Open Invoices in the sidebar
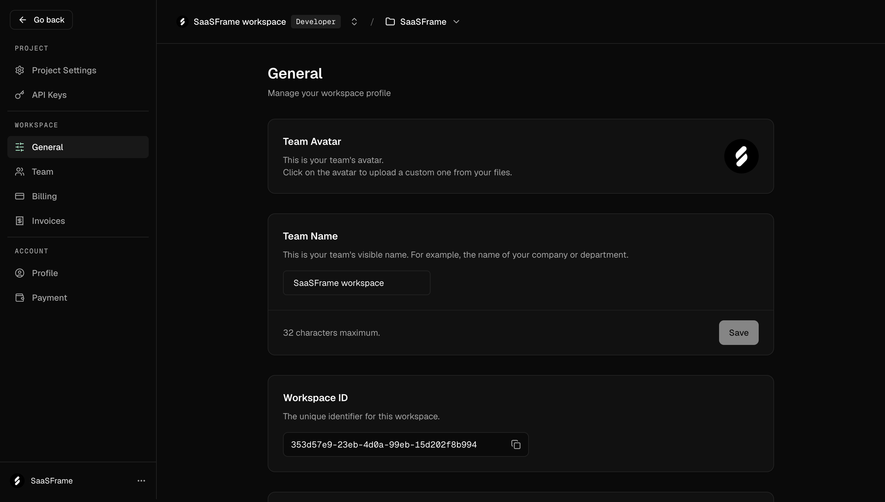The image size is (885, 502). coord(78,221)
